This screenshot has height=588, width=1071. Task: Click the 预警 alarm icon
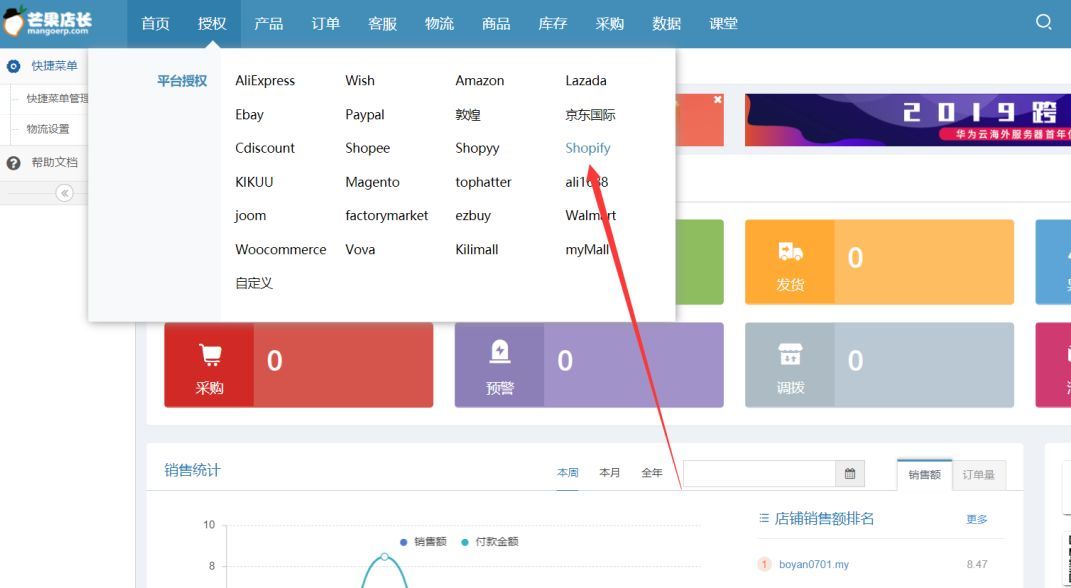500,352
